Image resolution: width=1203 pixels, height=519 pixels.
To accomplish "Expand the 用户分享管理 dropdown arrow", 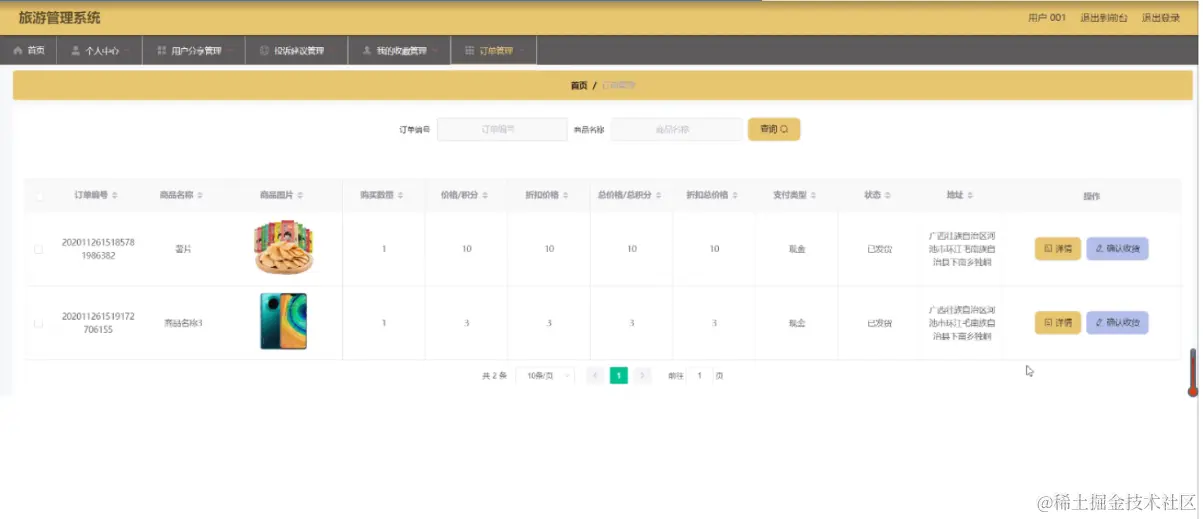I will click(230, 50).
